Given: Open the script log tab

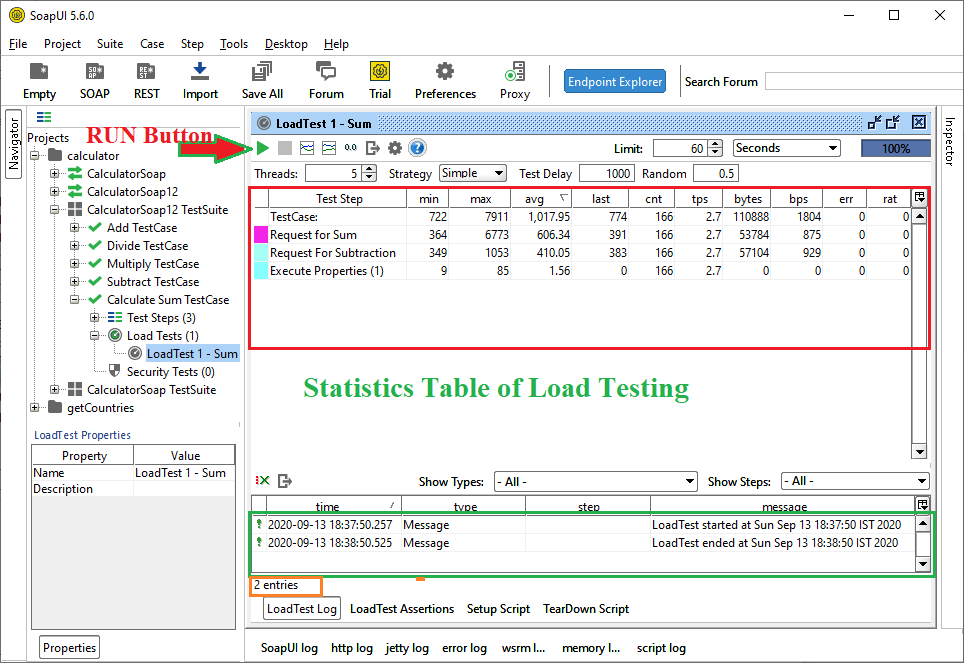Looking at the screenshot, I should 661,648.
